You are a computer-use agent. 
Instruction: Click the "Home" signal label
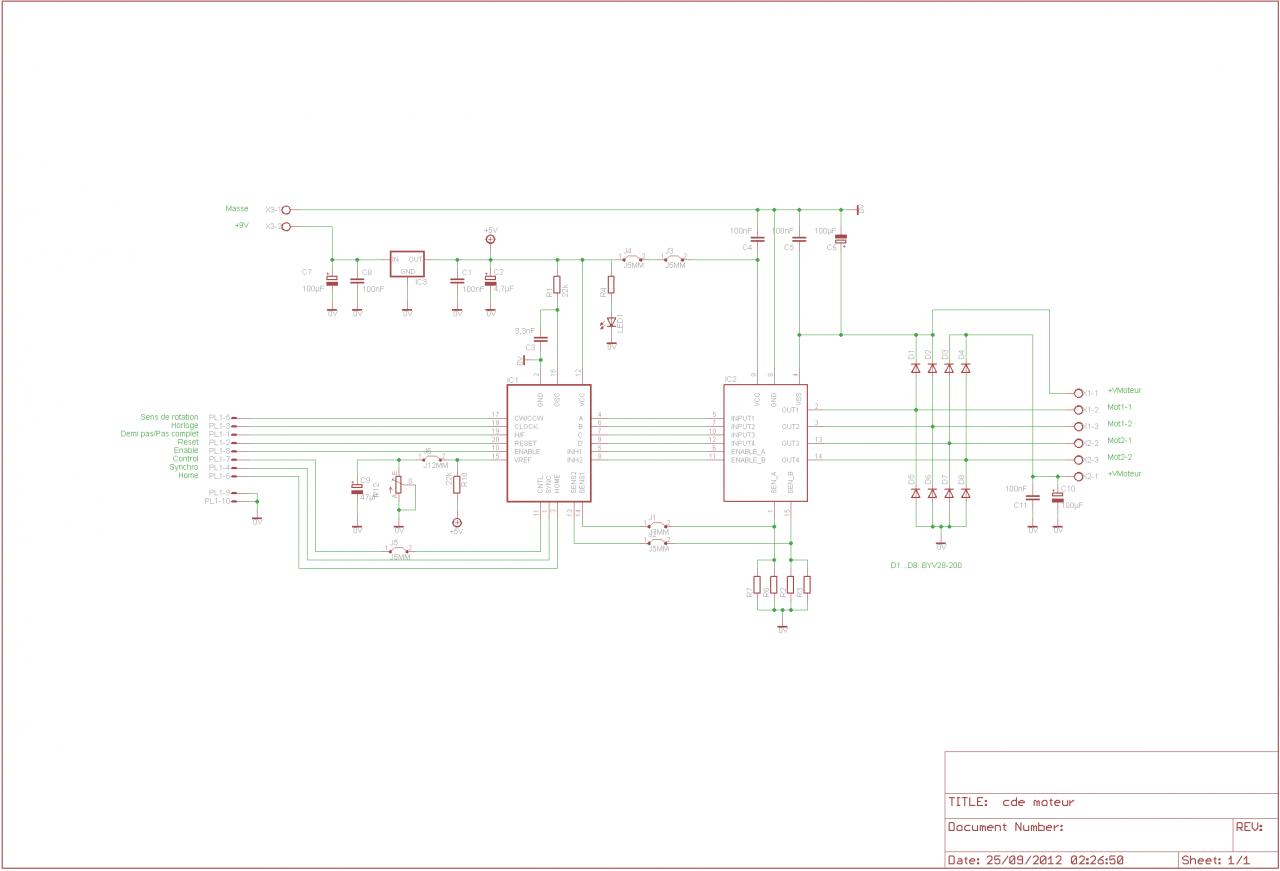click(188, 475)
